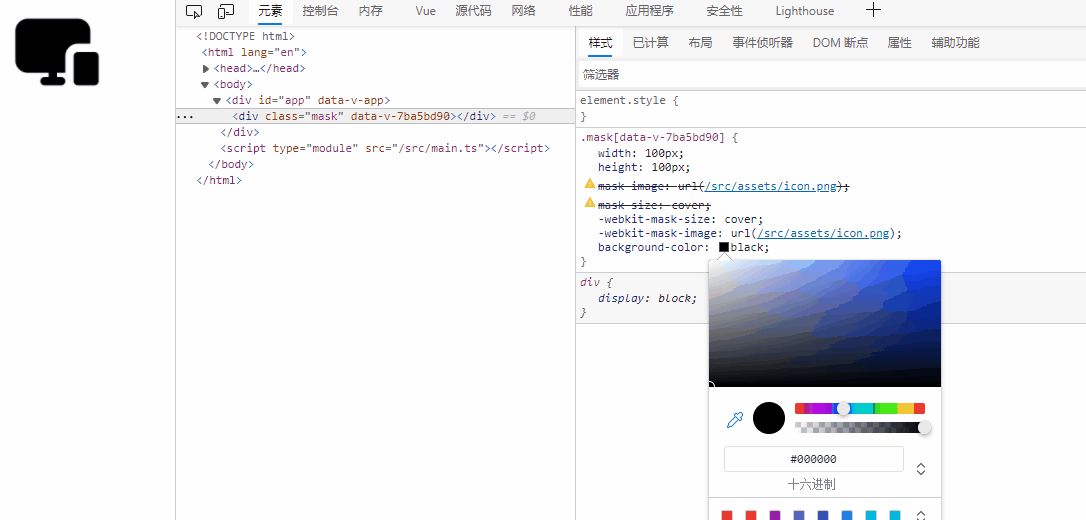Open the 网络 tab
The image size is (1086, 520).
pos(523,11)
